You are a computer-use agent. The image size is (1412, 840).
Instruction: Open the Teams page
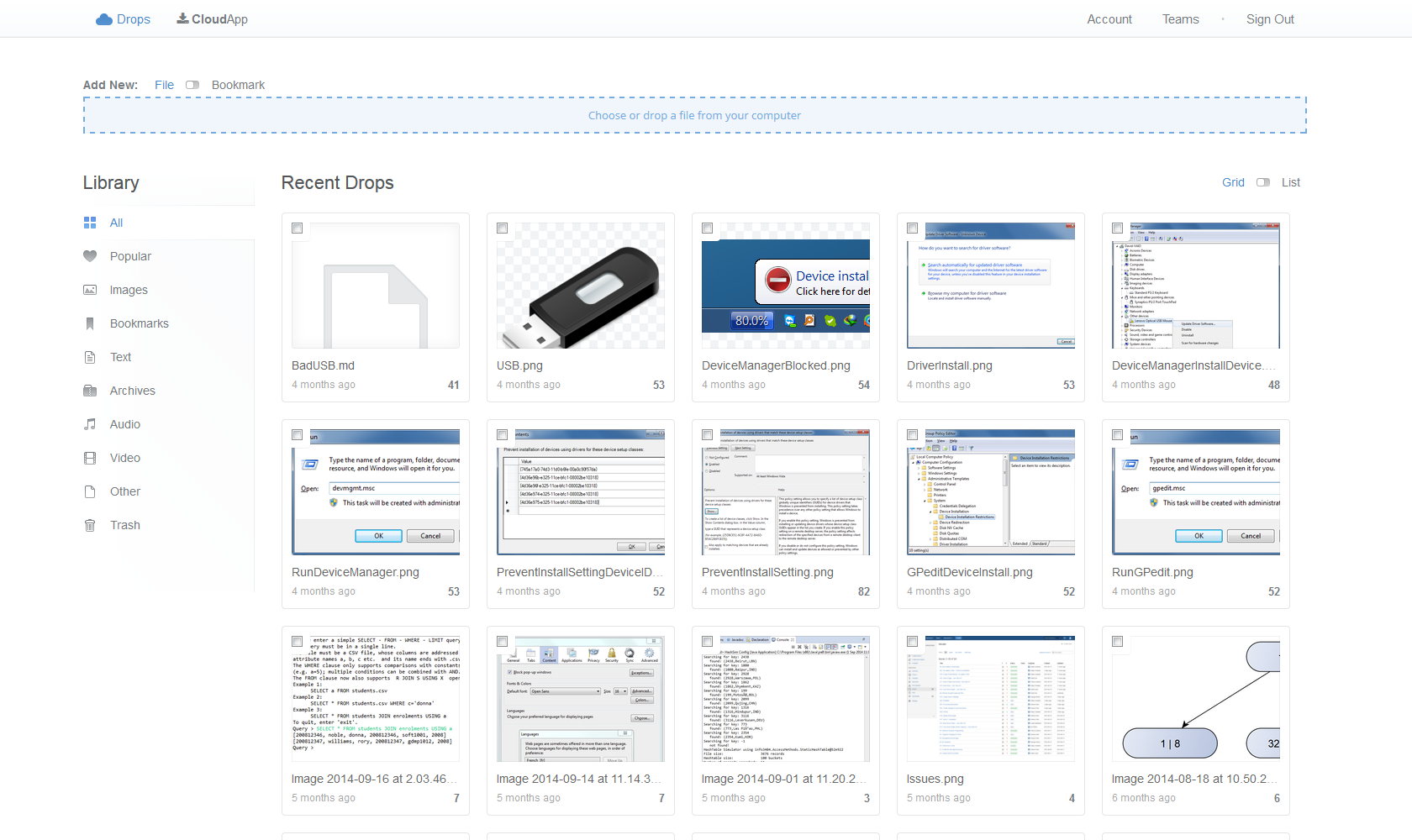(x=1180, y=18)
